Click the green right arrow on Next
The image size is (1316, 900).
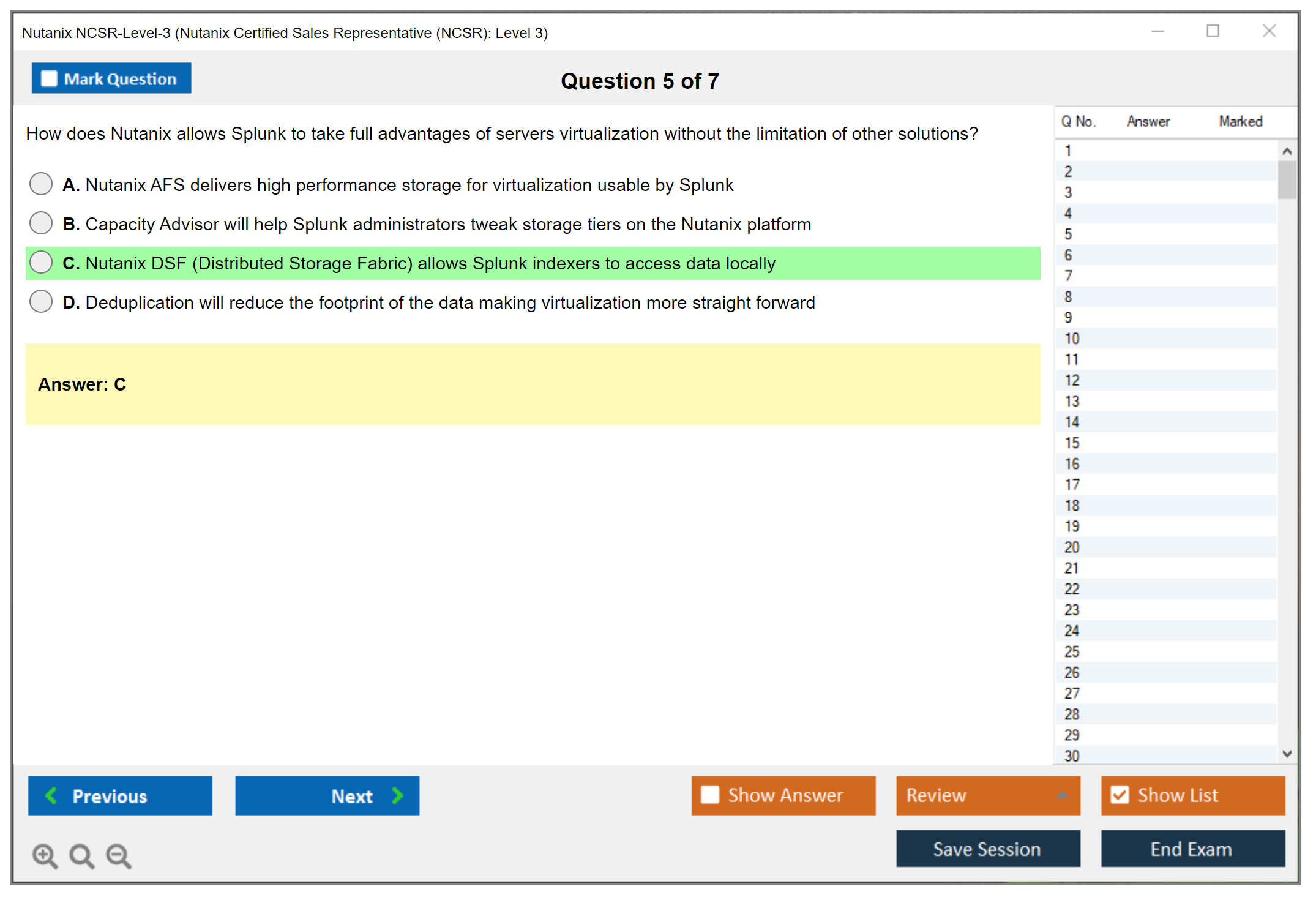click(397, 795)
